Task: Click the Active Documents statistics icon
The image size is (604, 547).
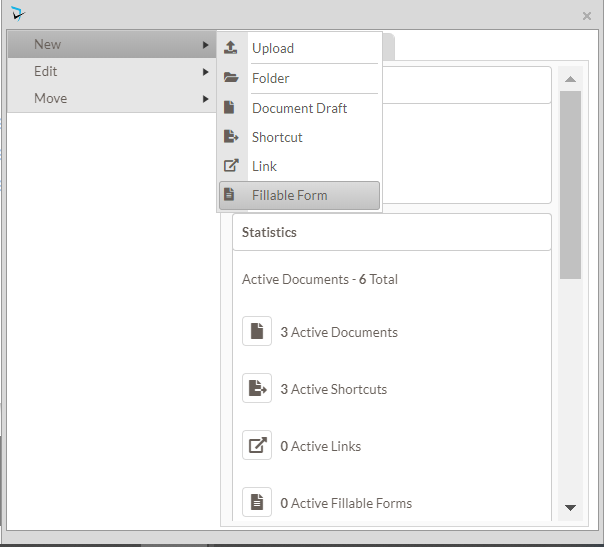Action: click(257, 332)
